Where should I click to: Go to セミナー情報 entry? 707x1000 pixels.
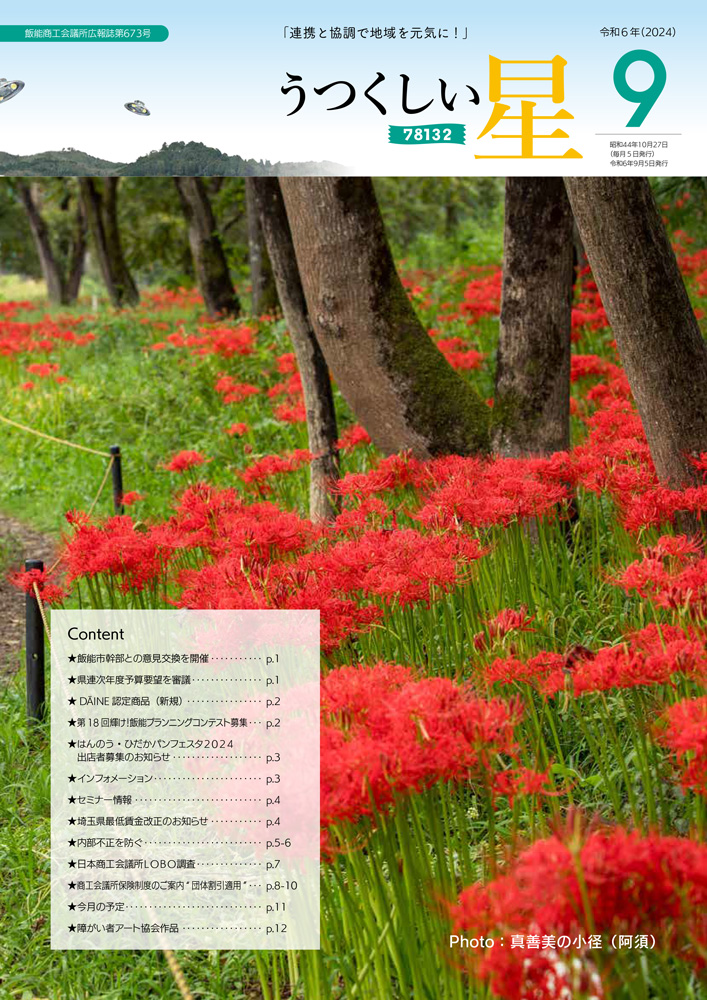click(x=173, y=800)
